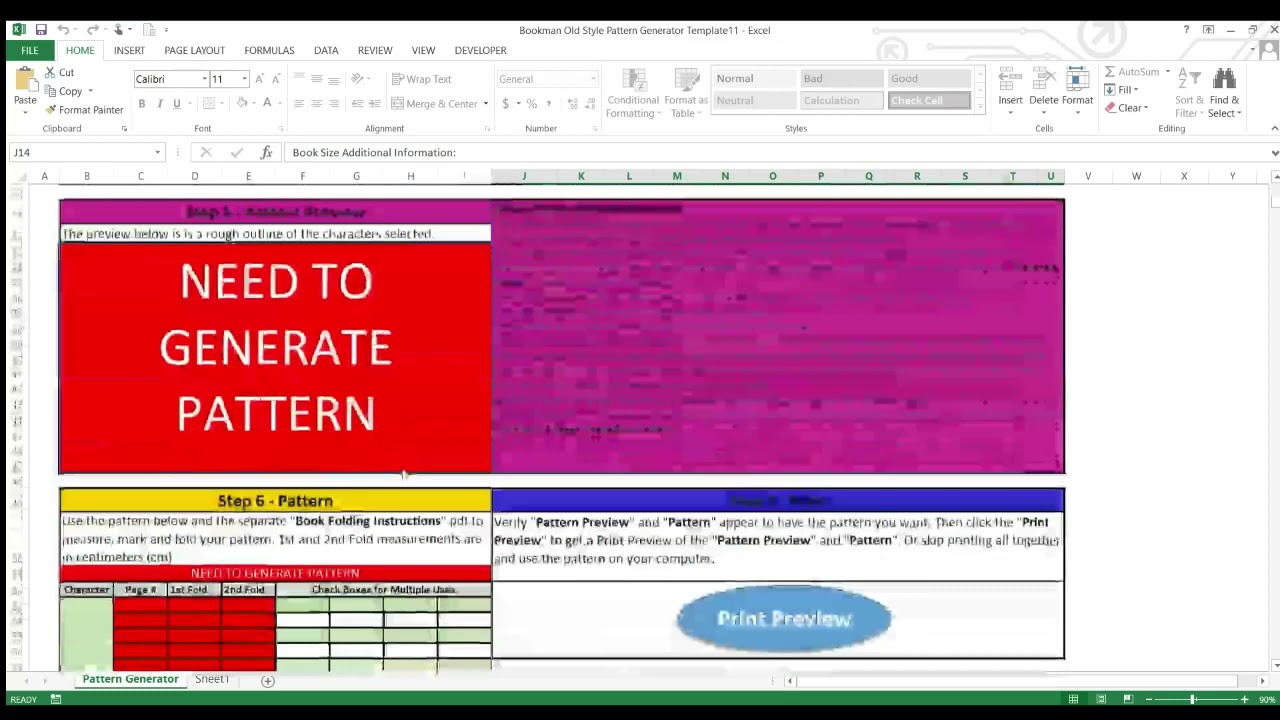This screenshot has width=1280, height=720.
Task: Open Excel Help question mark
Action: click(1186, 30)
